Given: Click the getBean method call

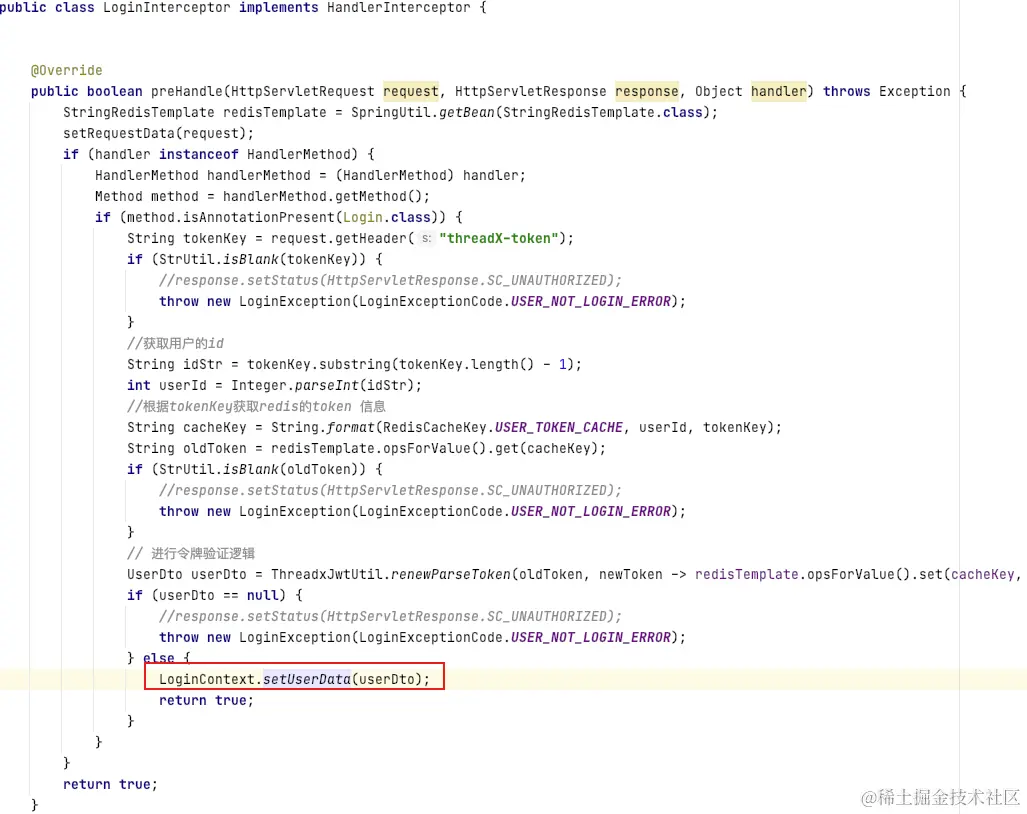Looking at the screenshot, I should click(466, 112).
